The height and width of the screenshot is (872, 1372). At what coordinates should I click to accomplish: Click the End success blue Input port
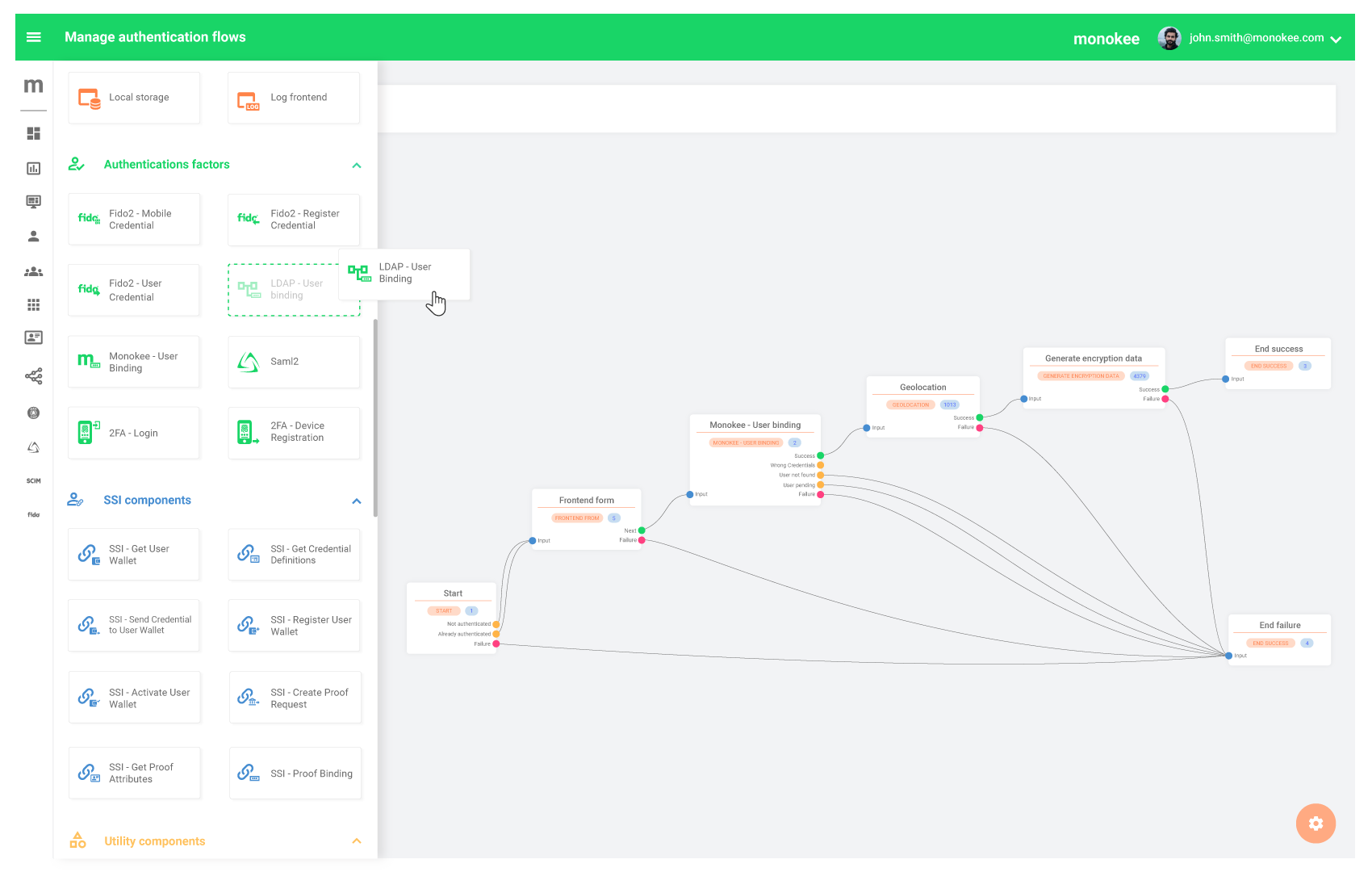click(x=1226, y=379)
